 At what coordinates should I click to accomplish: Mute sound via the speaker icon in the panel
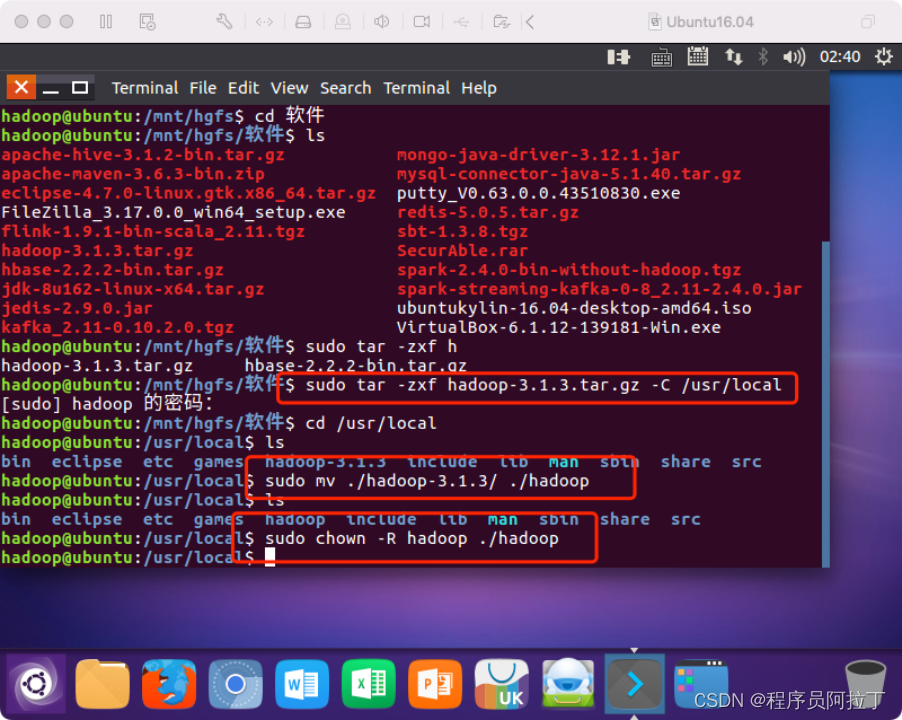coord(793,57)
